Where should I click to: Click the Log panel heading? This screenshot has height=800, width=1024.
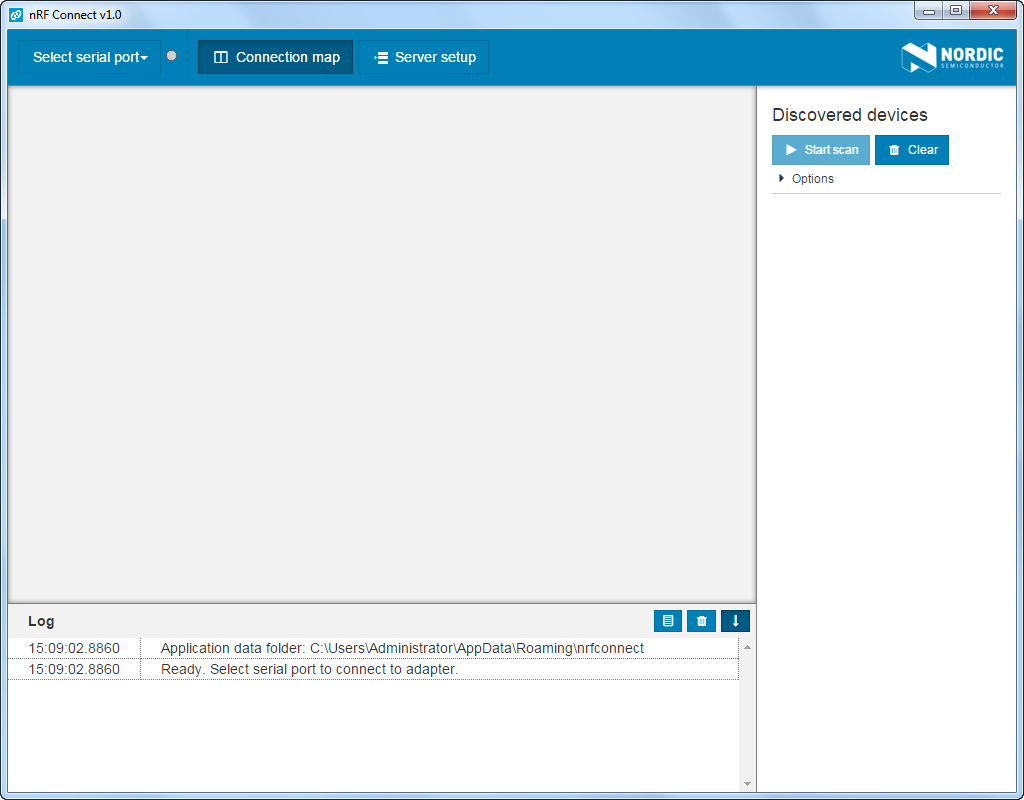pyautogui.click(x=41, y=621)
